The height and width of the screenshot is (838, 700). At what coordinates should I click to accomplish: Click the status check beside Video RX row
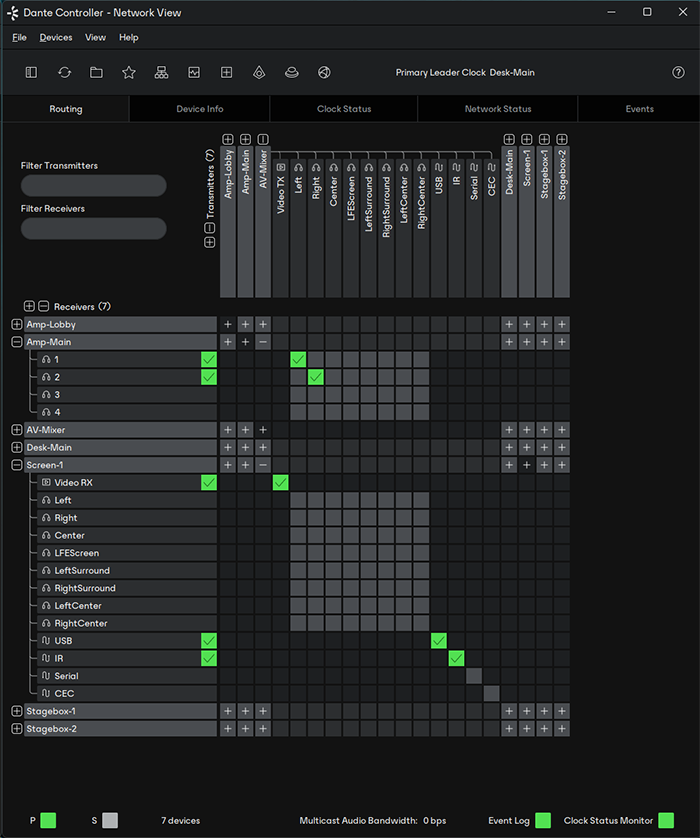(x=209, y=483)
